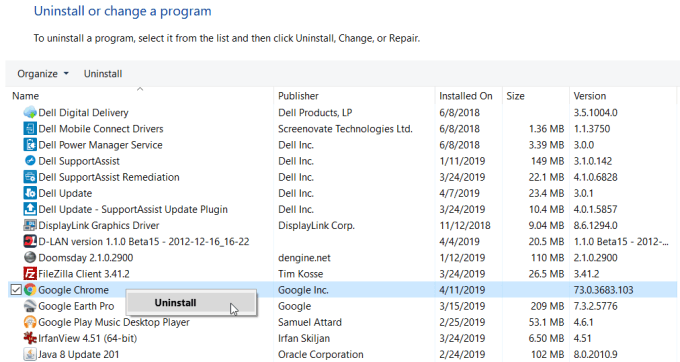Click publisher dengine.net
Image resolution: width=680 pixels, height=362 pixels.
click(x=304, y=258)
